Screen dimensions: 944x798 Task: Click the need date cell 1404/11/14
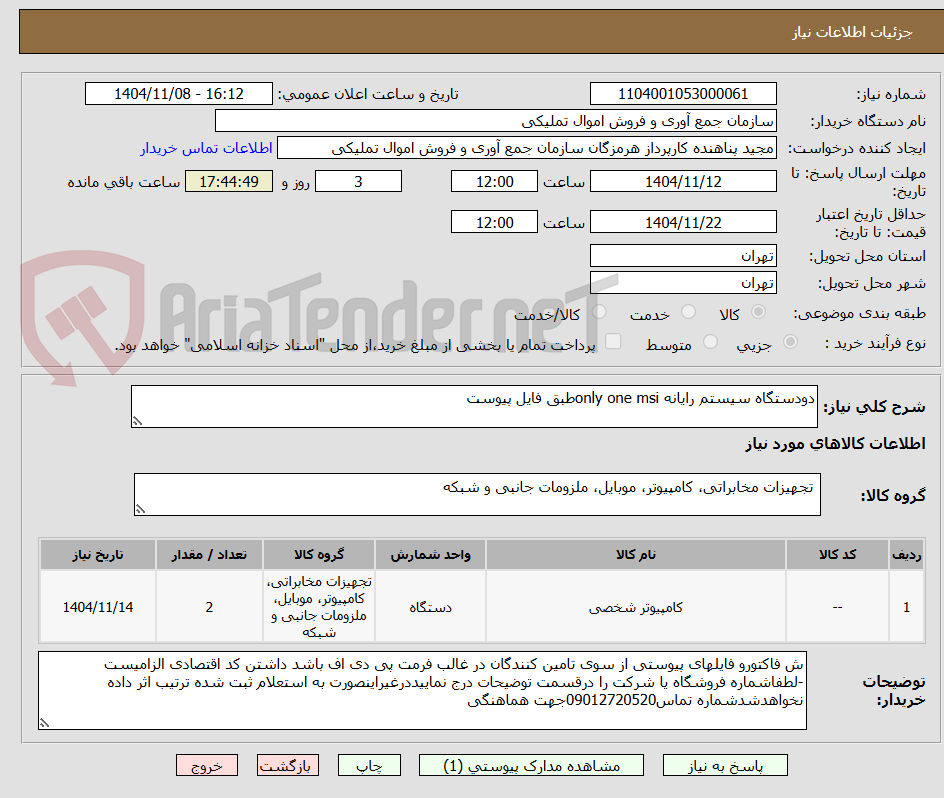98,607
